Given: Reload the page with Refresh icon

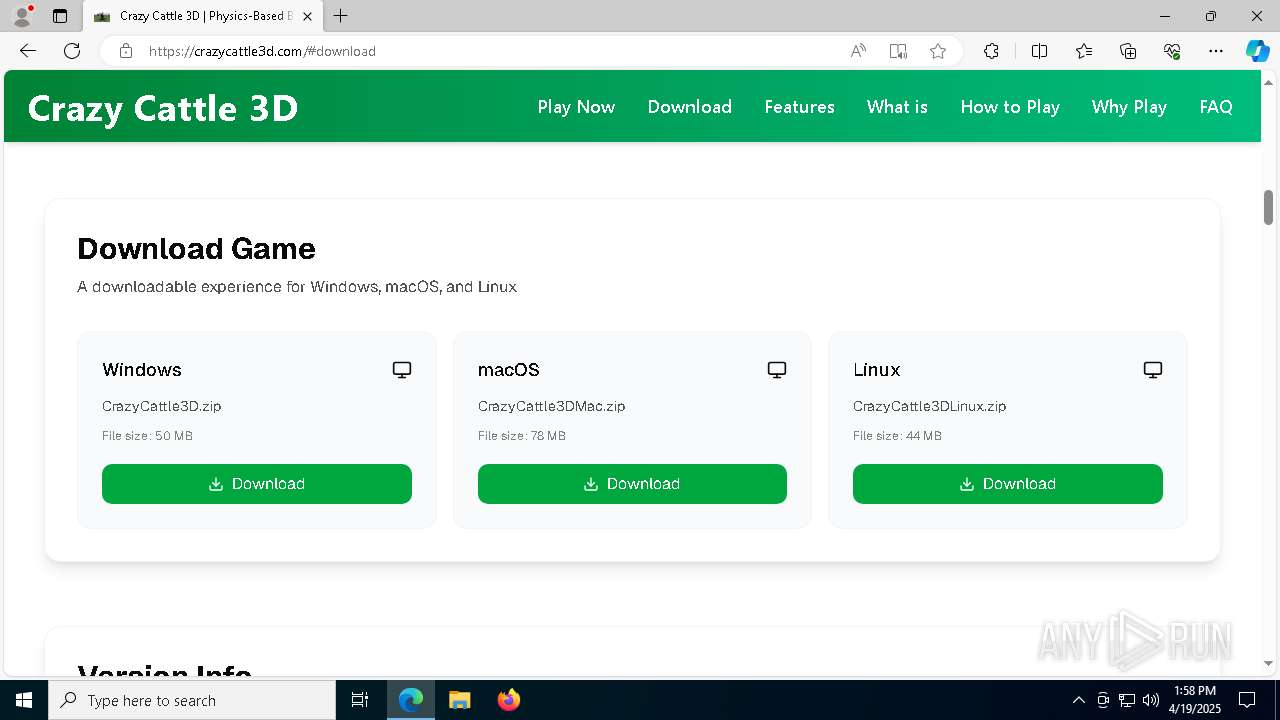Looking at the screenshot, I should coord(72,51).
